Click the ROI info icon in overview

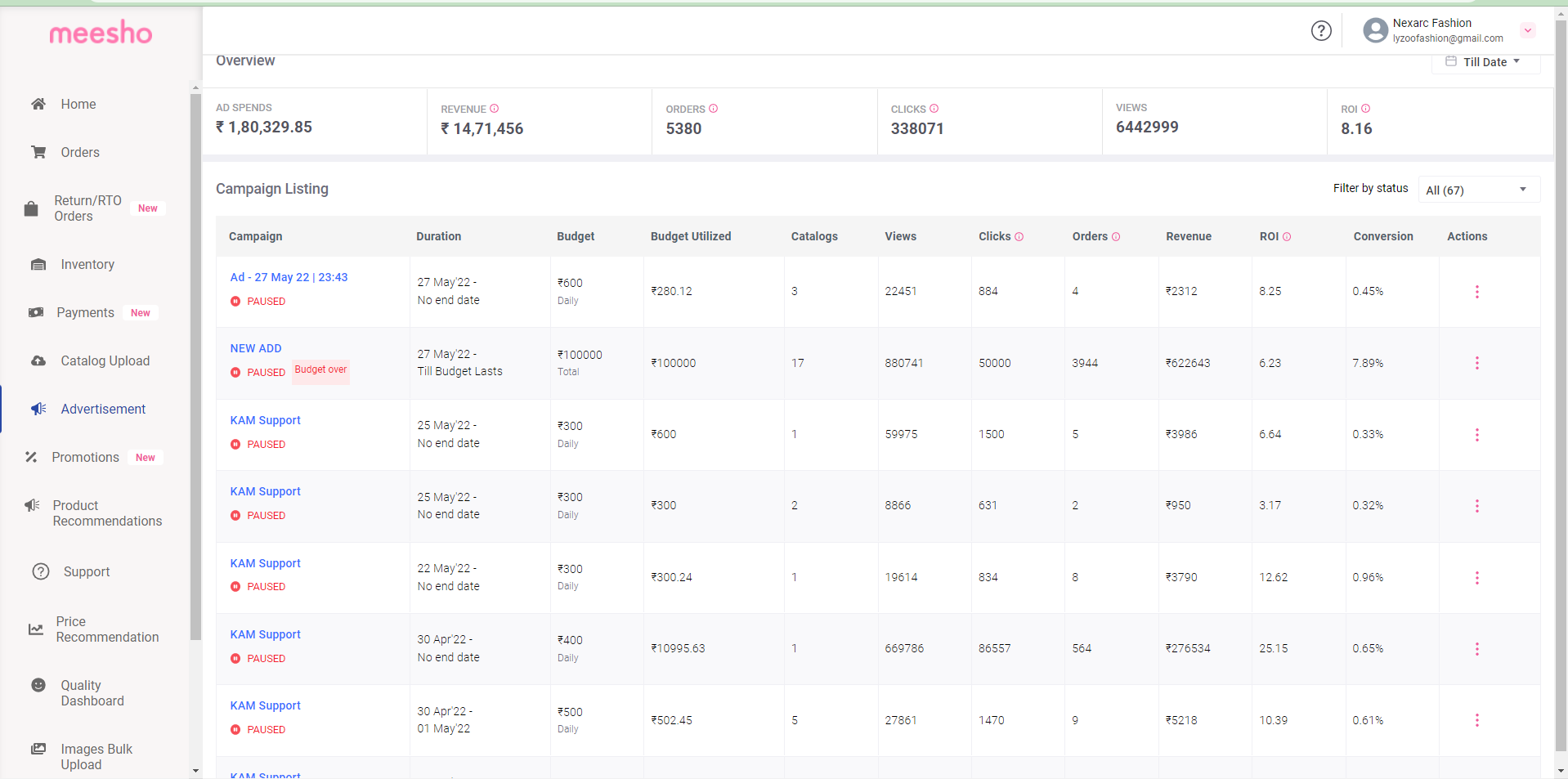click(x=1365, y=109)
